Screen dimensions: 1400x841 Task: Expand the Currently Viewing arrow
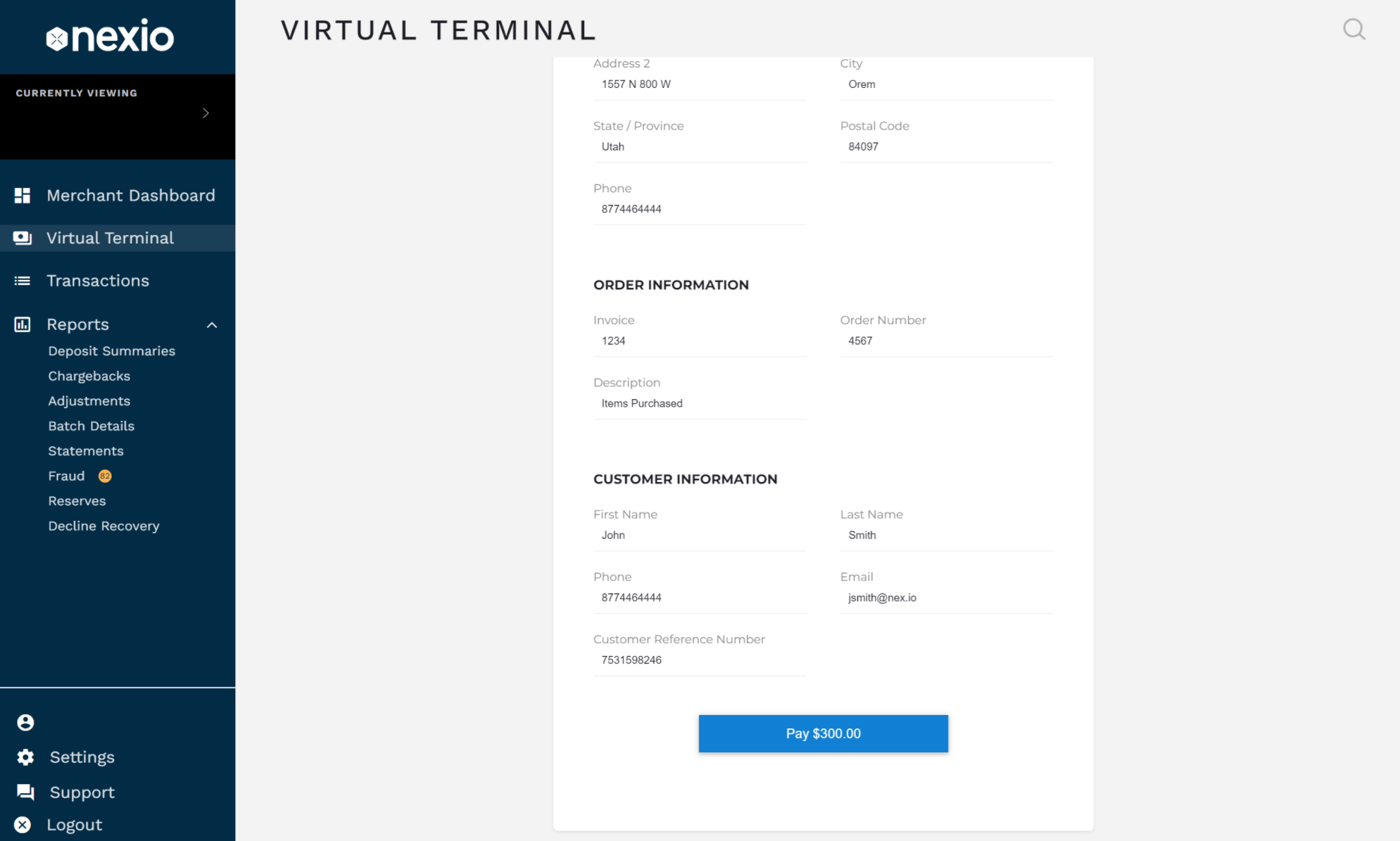(206, 113)
